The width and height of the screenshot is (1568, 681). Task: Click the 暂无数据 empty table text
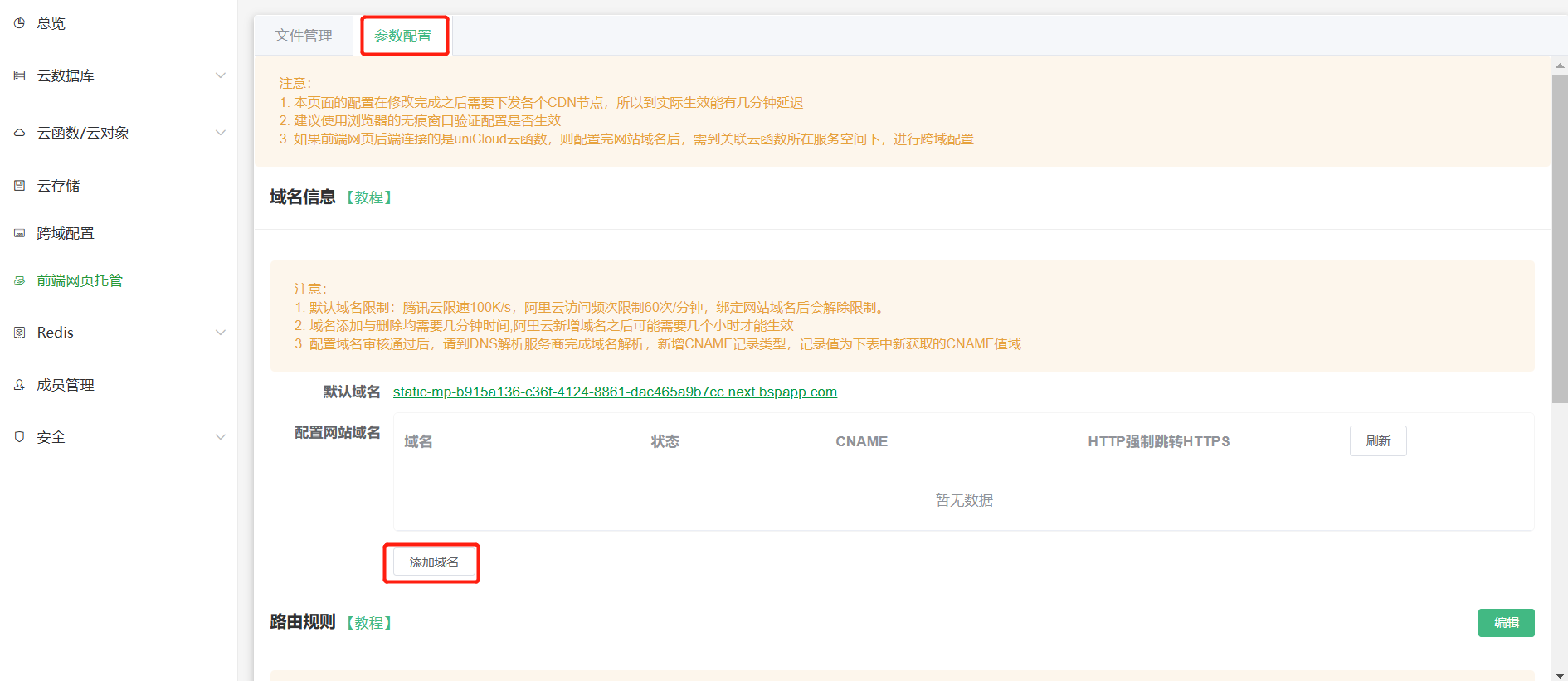tap(964, 500)
